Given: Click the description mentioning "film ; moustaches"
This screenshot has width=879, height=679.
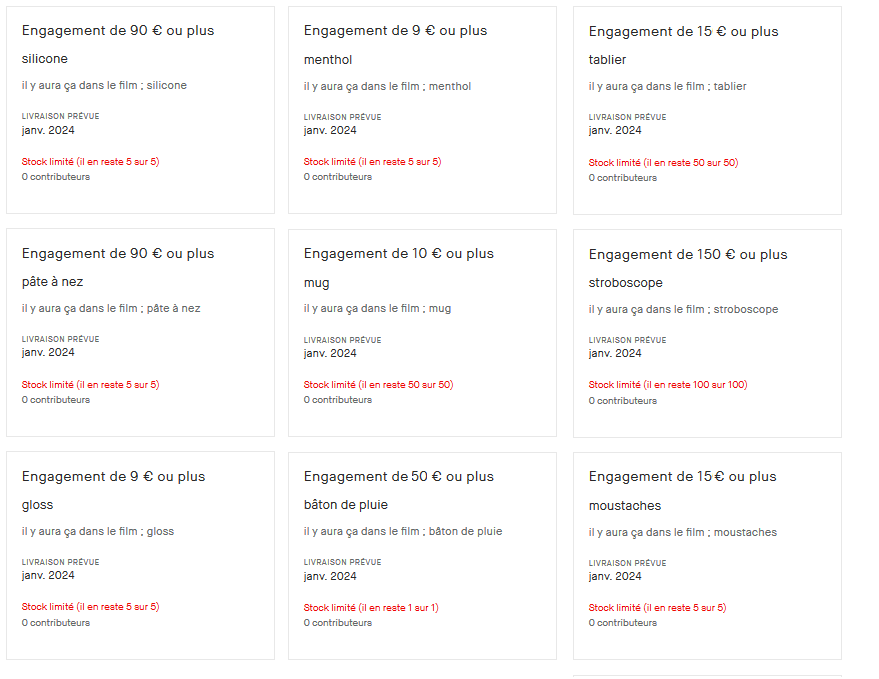Looking at the screenshot, I should click(682, 532).
